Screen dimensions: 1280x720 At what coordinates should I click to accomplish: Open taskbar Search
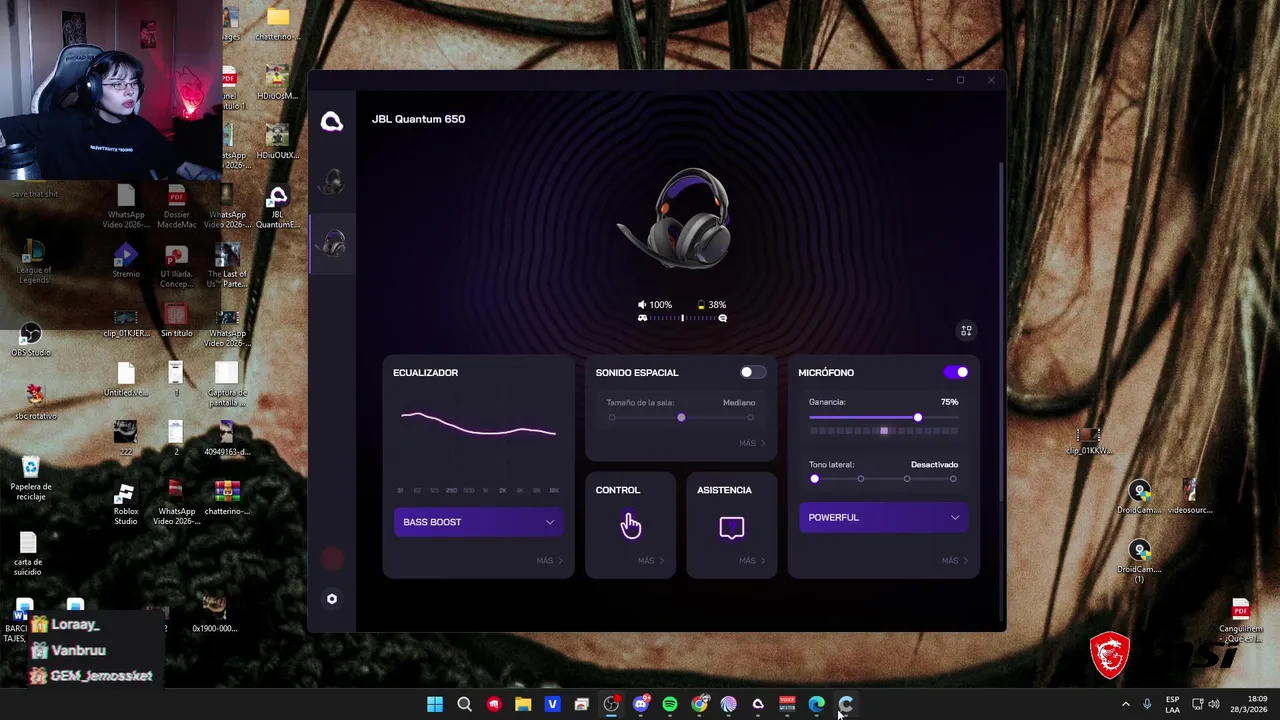click(x=464, y=704)
